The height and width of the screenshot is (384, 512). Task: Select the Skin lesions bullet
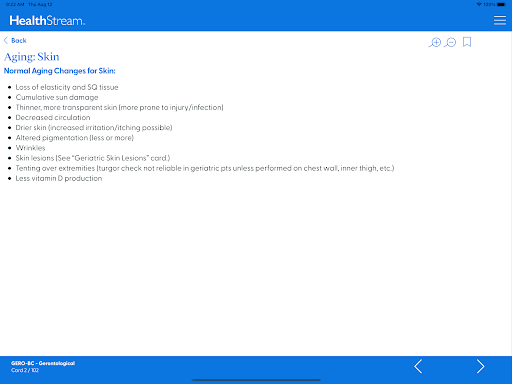93,158
